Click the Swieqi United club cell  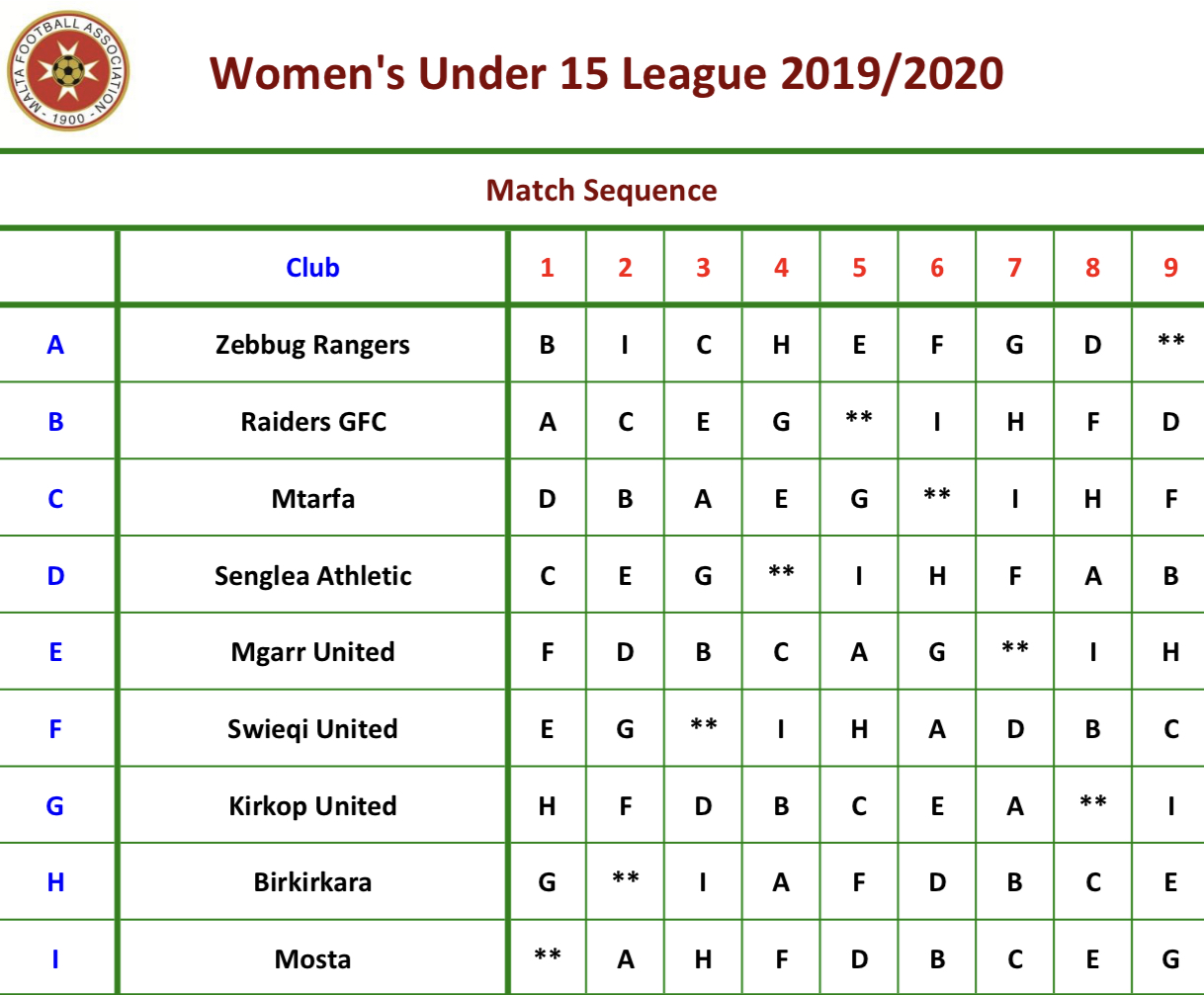click(x=312, y=729)
